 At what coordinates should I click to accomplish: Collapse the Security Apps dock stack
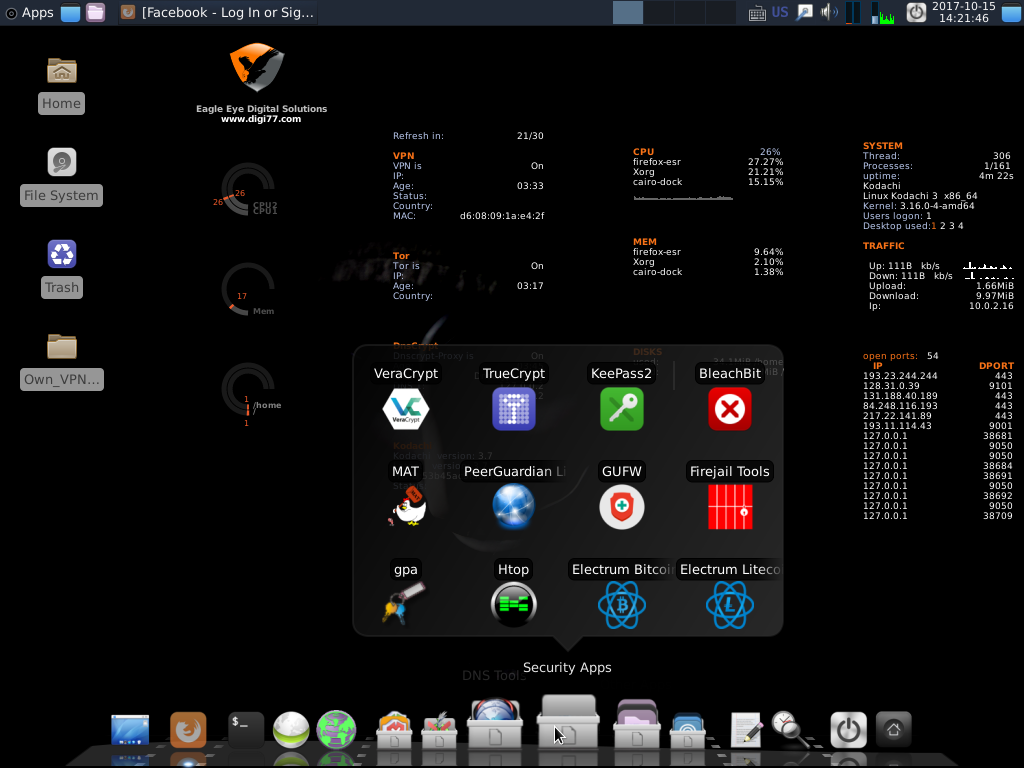point(567,722)
